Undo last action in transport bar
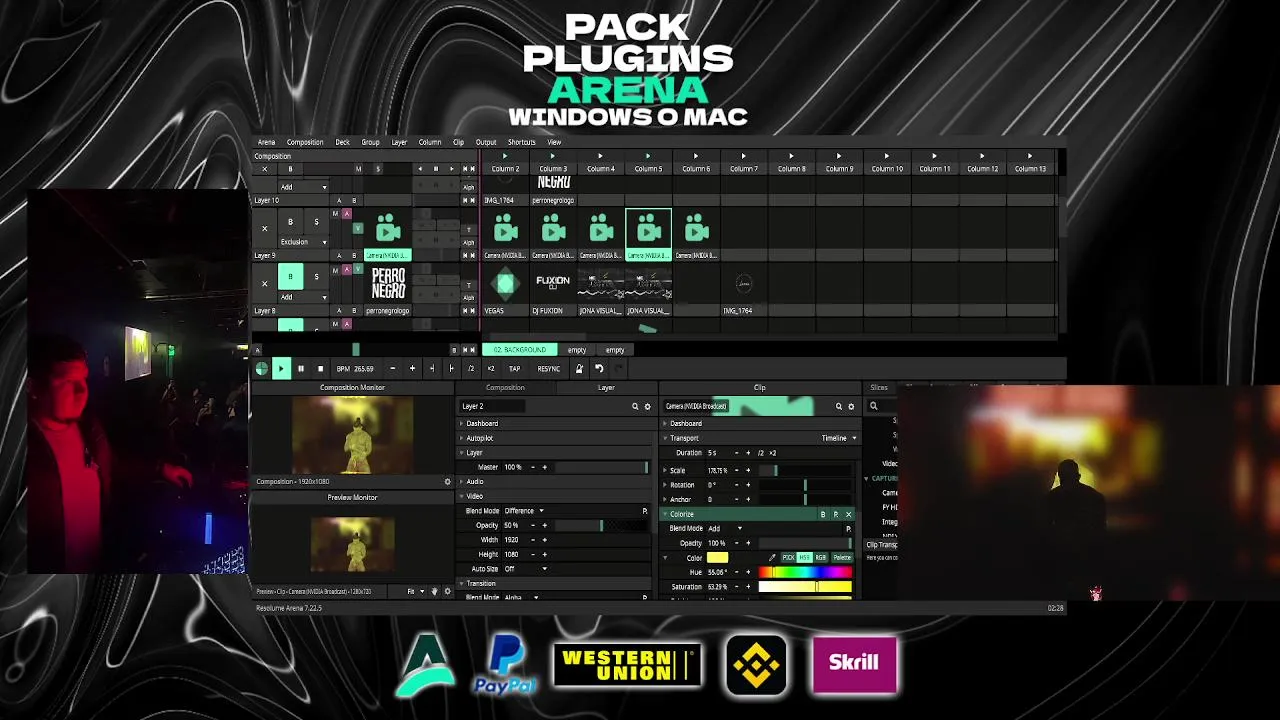Screen dimensions: 1280x720 pyautogui.click(x=599, y=369)
